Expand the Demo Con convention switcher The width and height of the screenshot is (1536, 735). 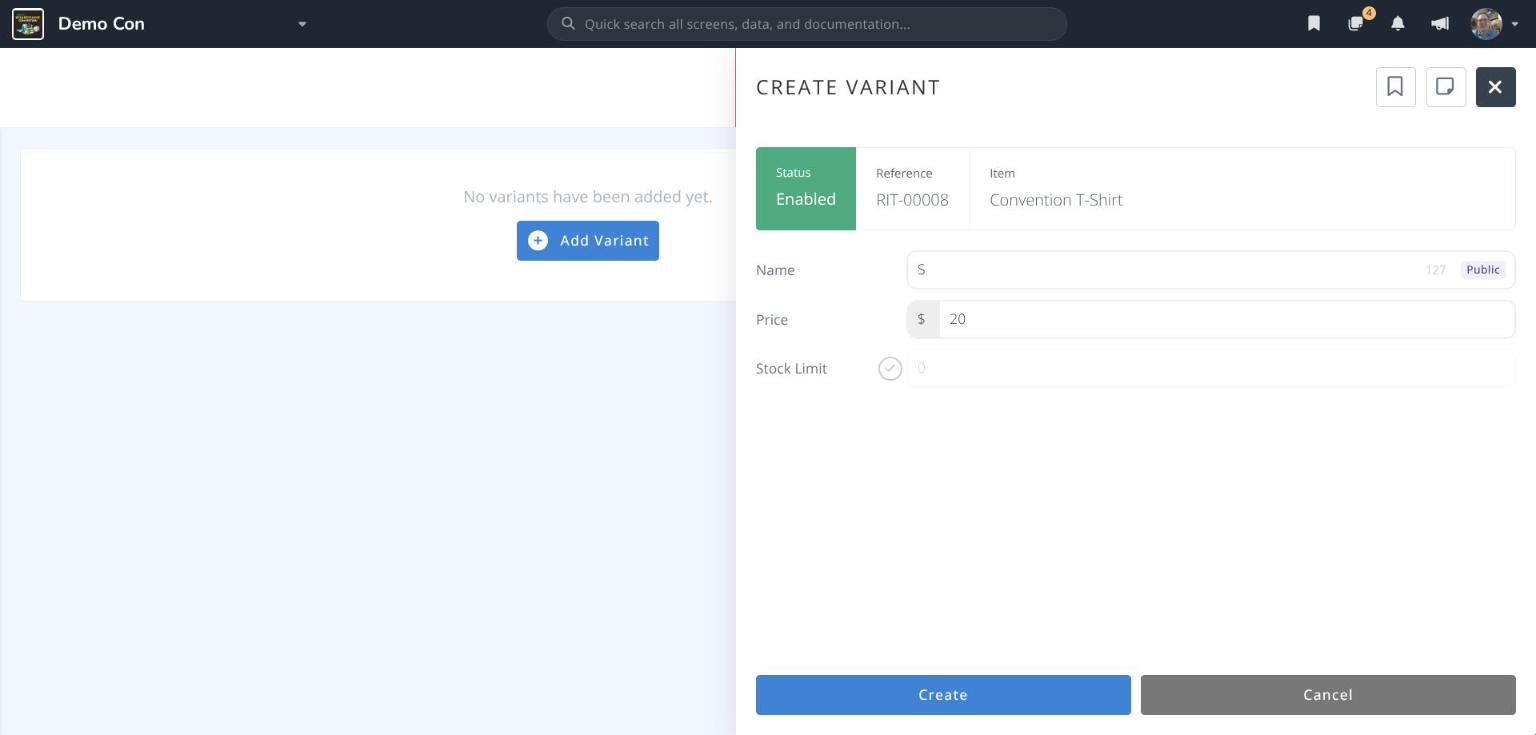pos(302,24)
